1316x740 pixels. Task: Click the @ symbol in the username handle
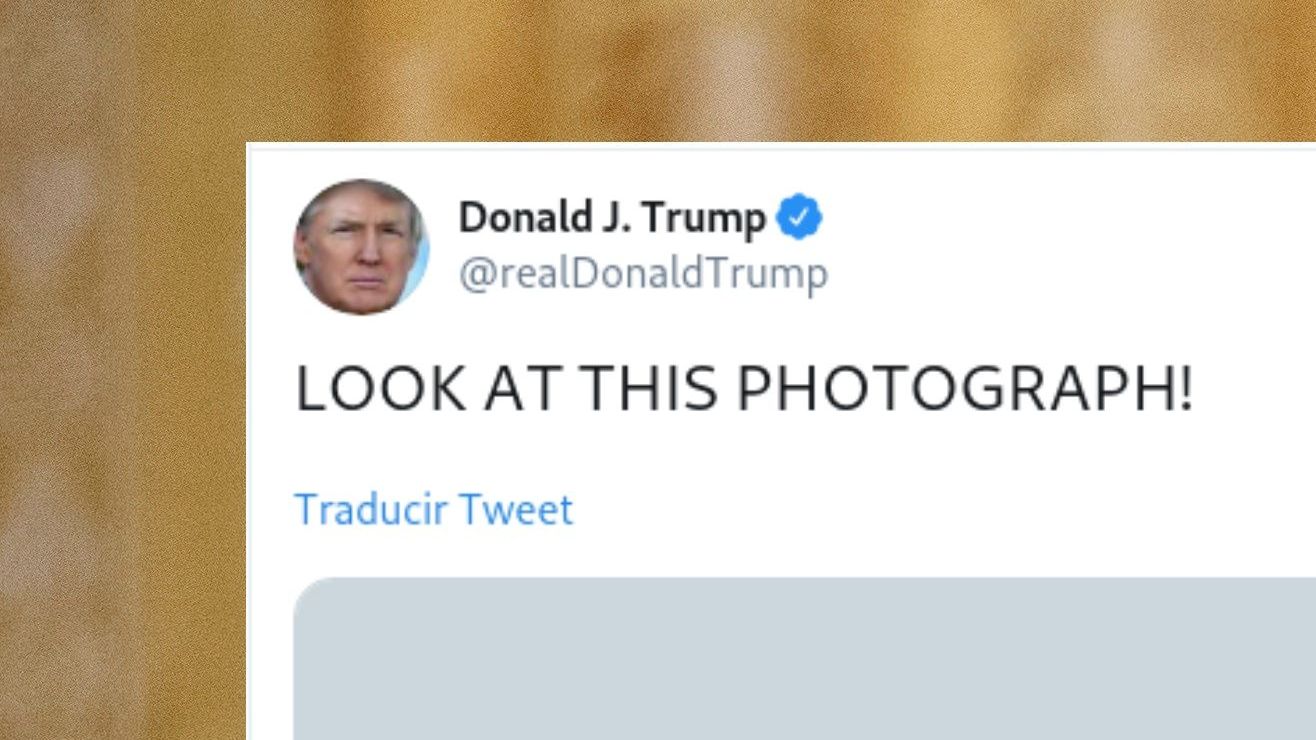pos(477,275)
